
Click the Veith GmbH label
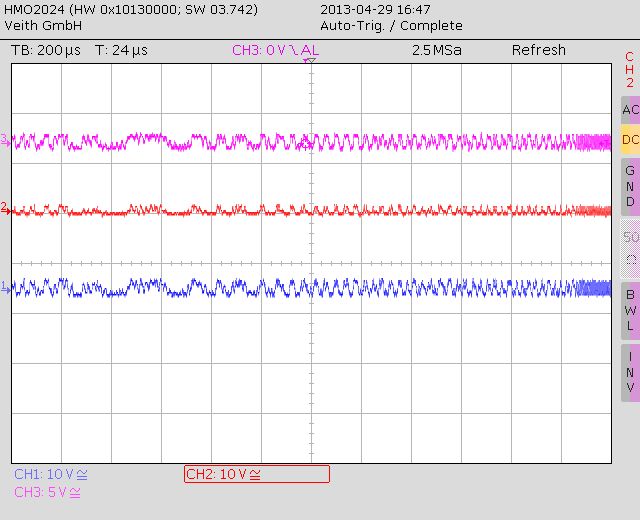pyautogui.click(x=43, y=26)
